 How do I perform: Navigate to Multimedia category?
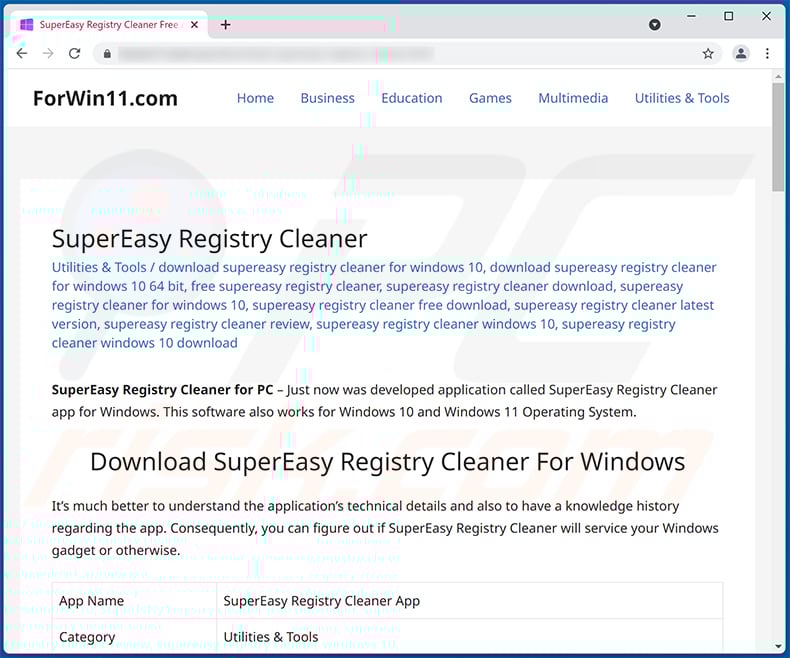click(573, 98)
